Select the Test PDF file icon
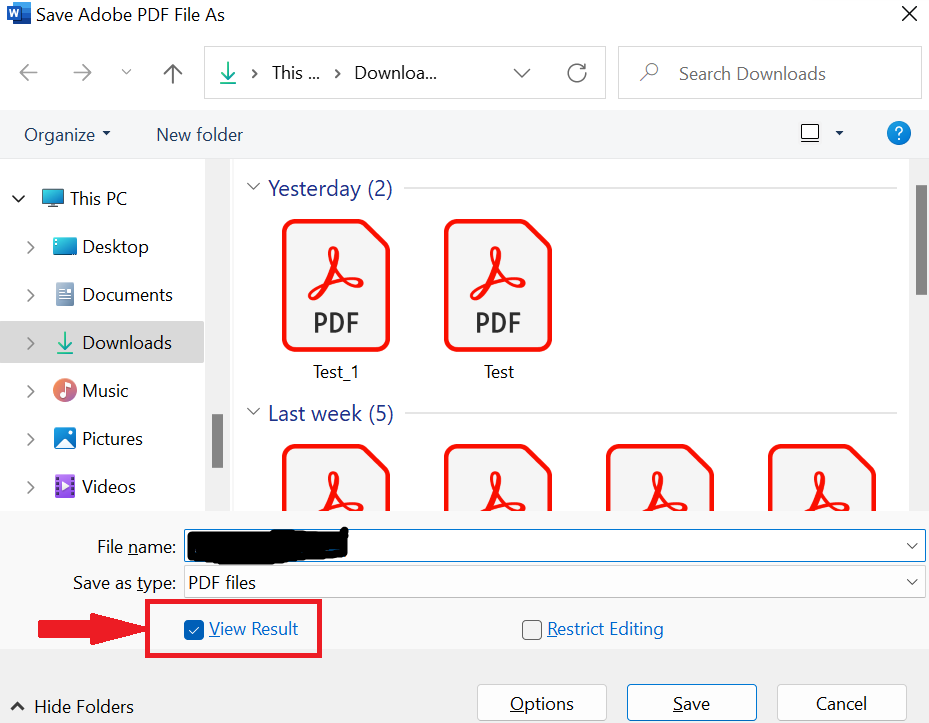Viewport: 929px width, 723px height. [498, 285]
